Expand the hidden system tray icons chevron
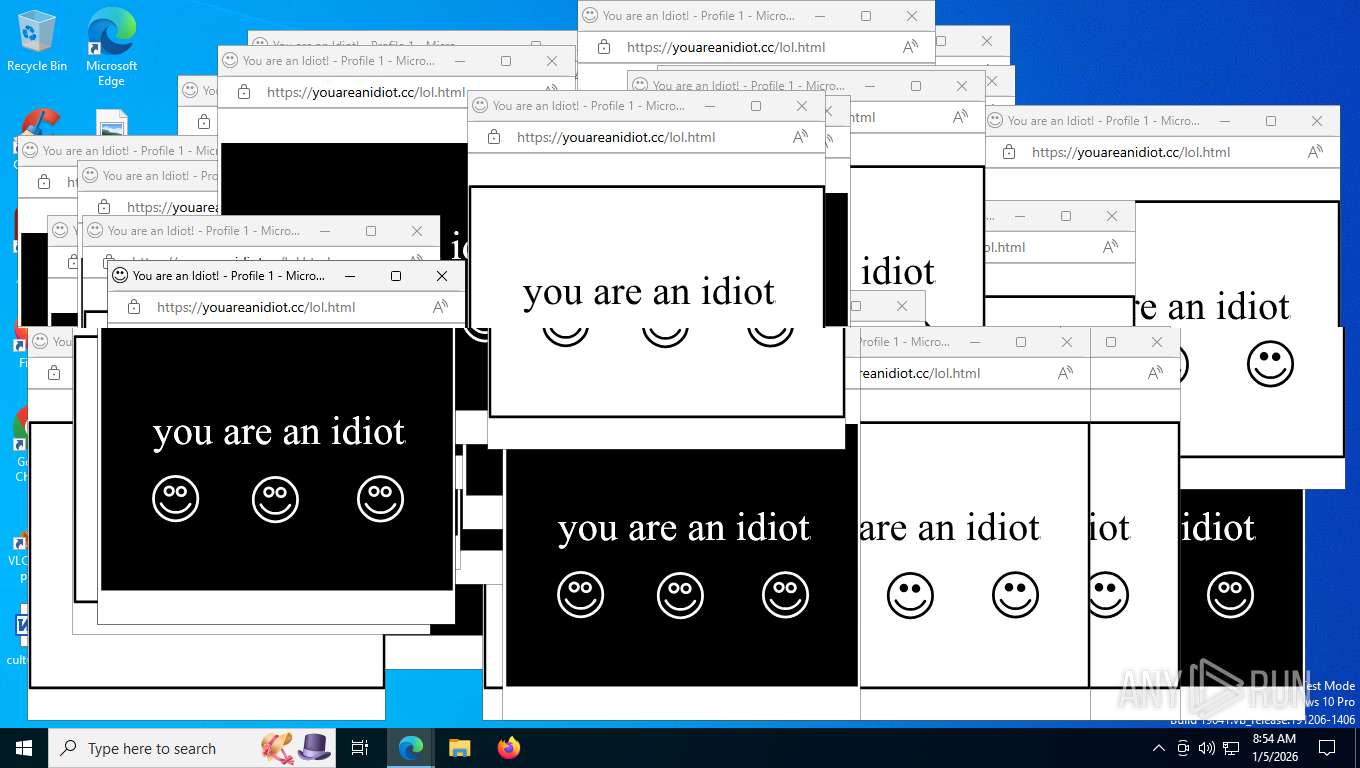 tap(1158, 748)
